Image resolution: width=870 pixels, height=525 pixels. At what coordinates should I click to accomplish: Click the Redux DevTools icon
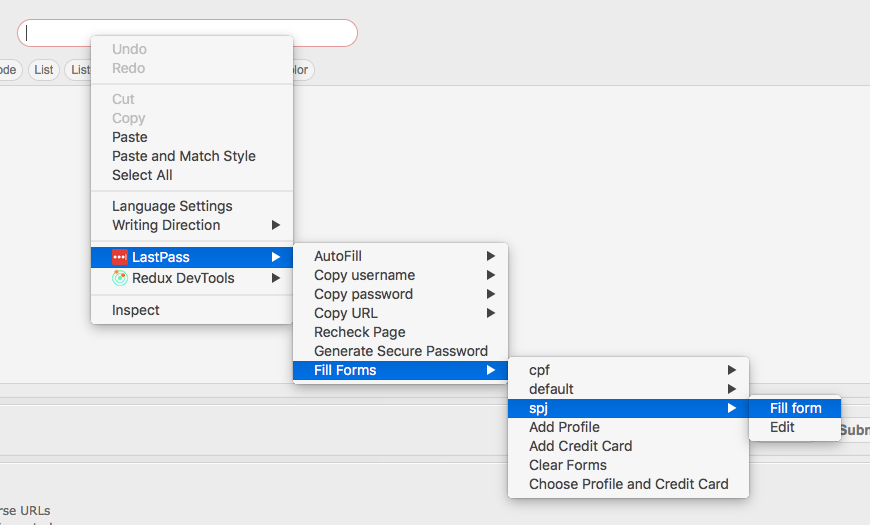(120, 278)
